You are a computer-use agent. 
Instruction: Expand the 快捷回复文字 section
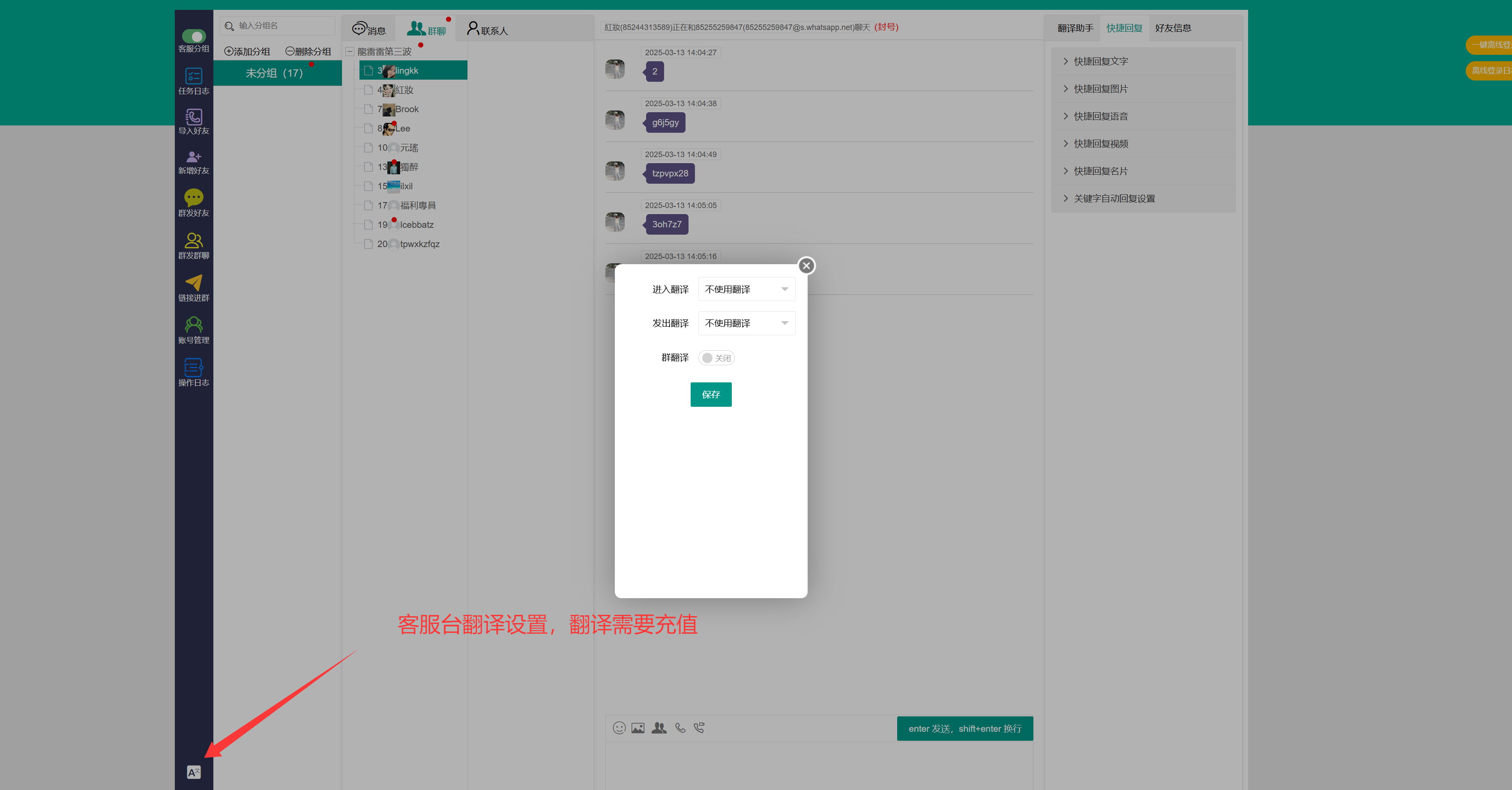[x=1100, y=61]
